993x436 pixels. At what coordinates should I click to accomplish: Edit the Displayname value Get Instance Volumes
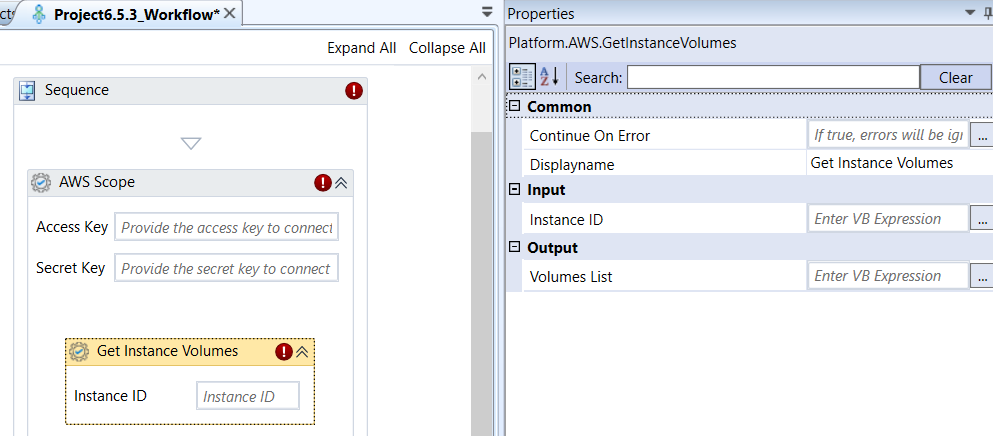[x=882, y=164]
